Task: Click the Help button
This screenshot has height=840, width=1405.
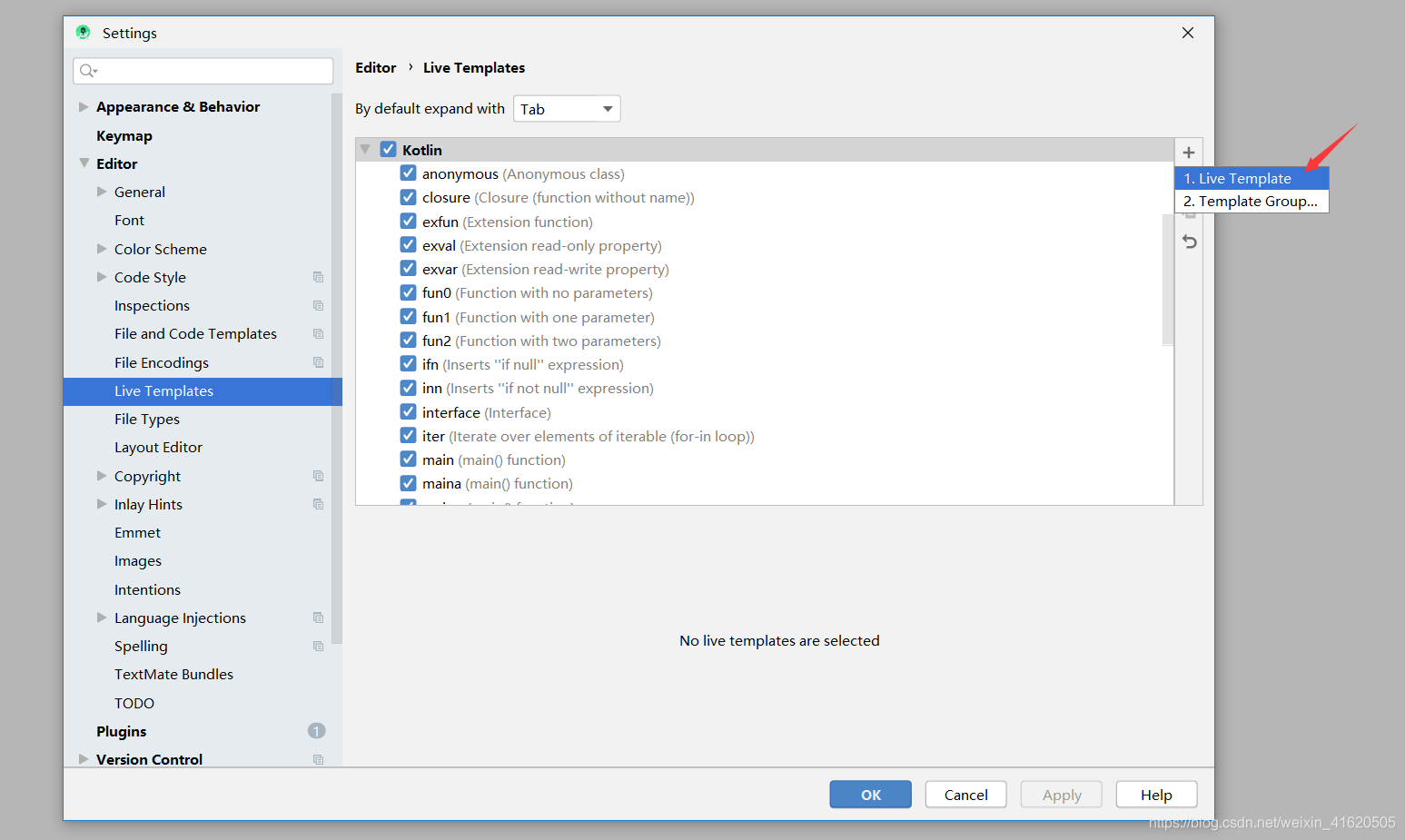Action: [1156, 795]
